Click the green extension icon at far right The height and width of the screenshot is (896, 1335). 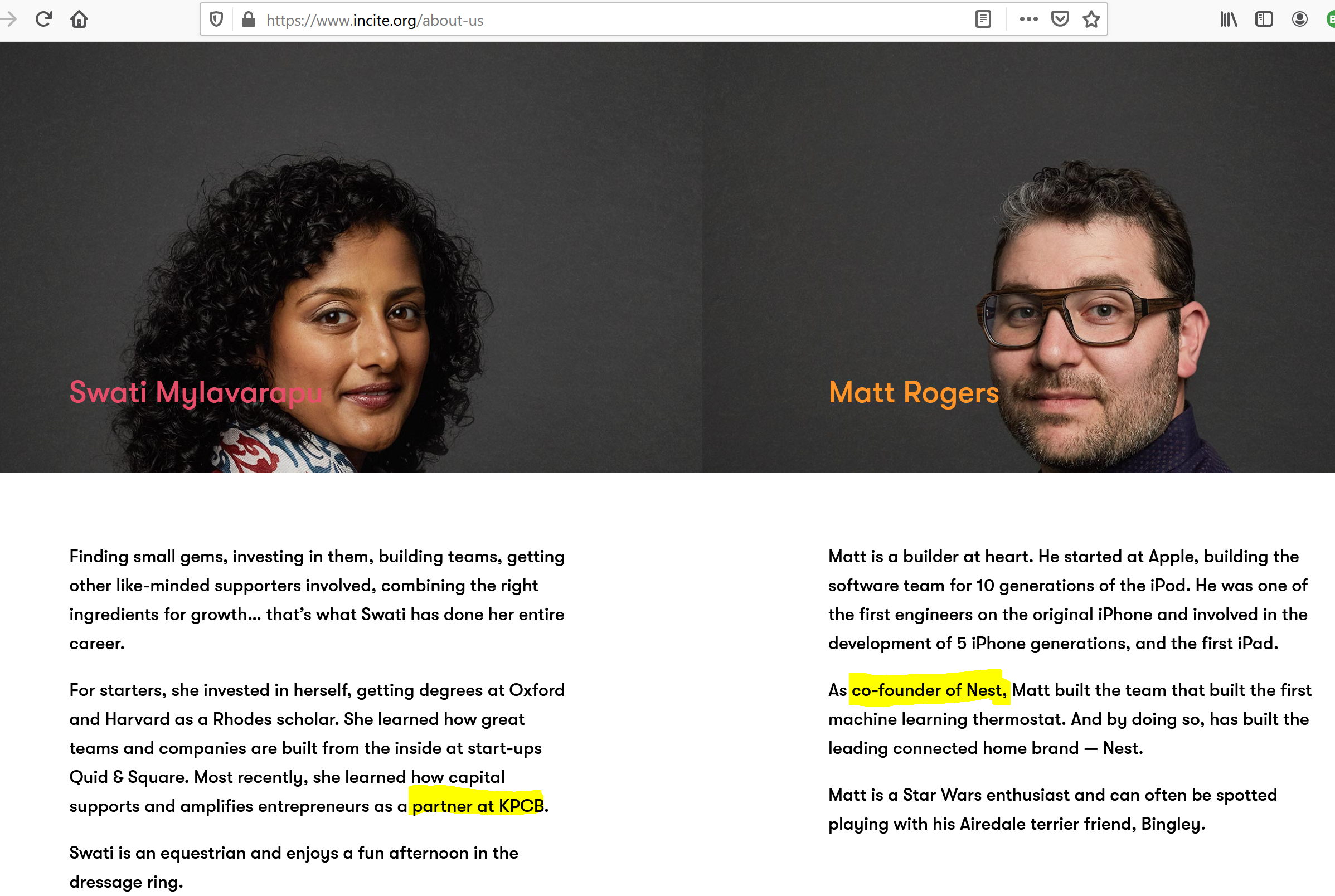pos(1331,20)
